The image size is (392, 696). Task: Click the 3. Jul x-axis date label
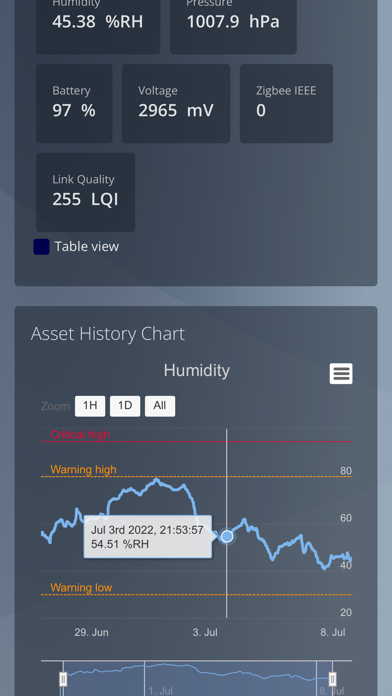click(x=205, y=632)
